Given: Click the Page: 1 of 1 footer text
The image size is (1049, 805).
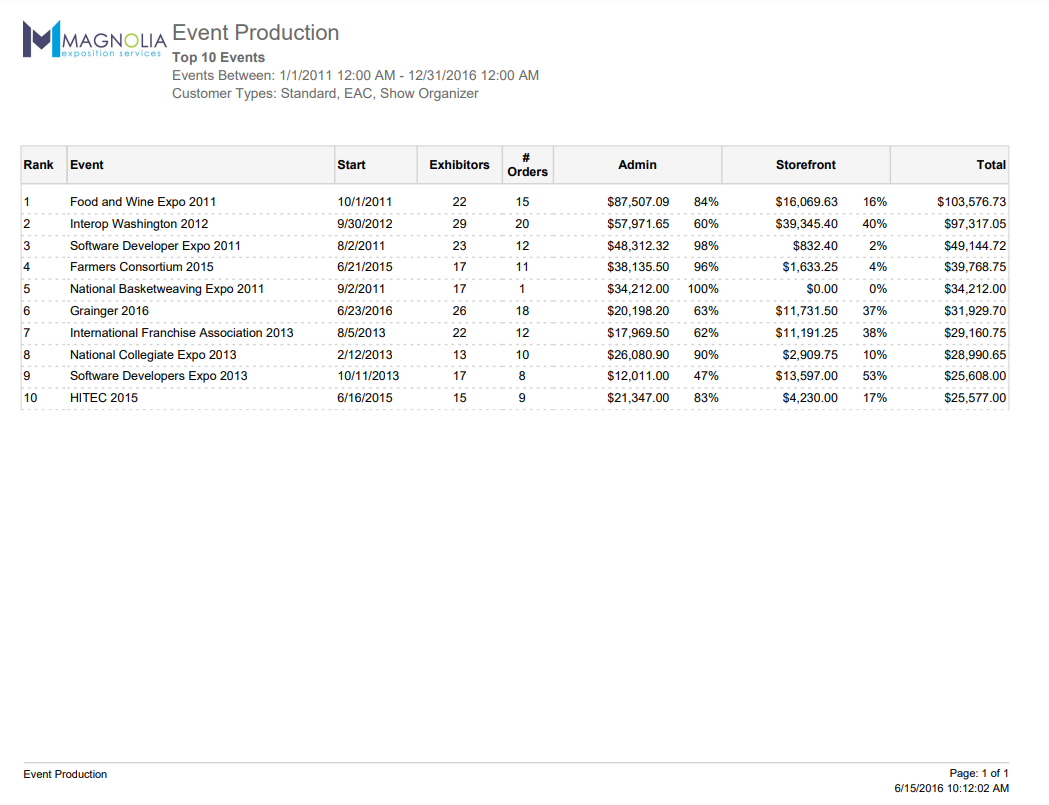Looking at the screenshot, I should 979,774.
